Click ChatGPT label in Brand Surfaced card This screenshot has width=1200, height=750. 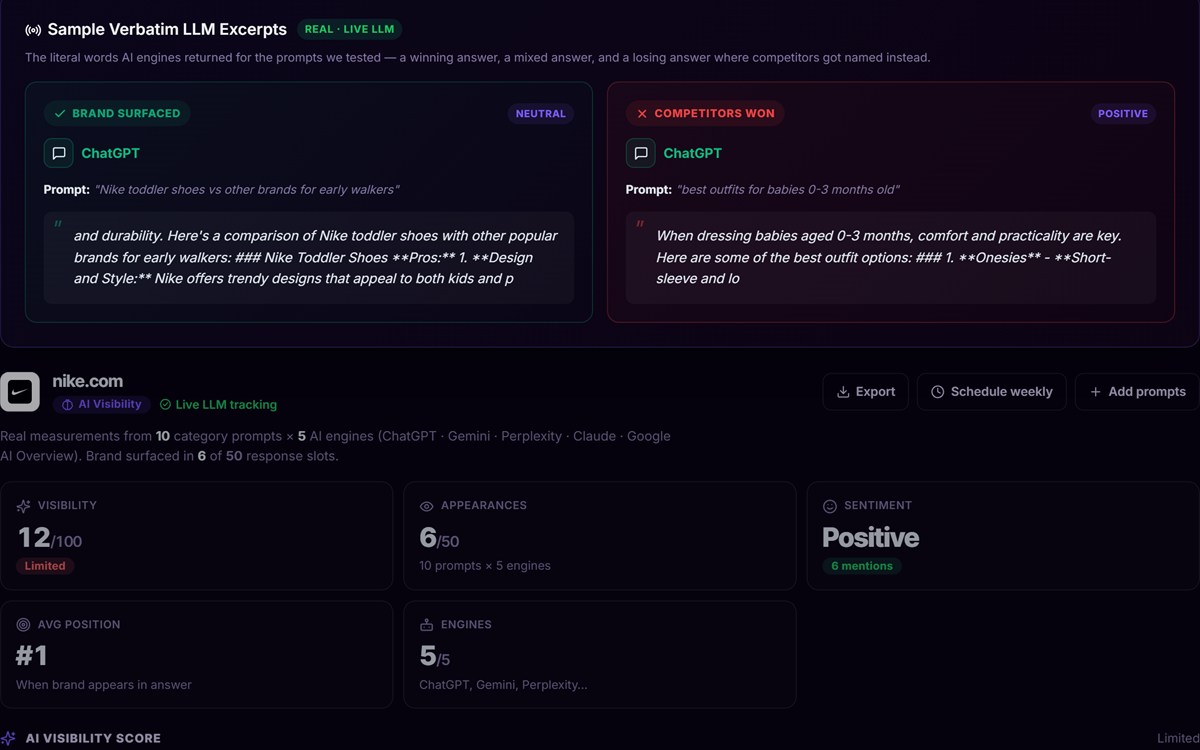tap(110, 153)
